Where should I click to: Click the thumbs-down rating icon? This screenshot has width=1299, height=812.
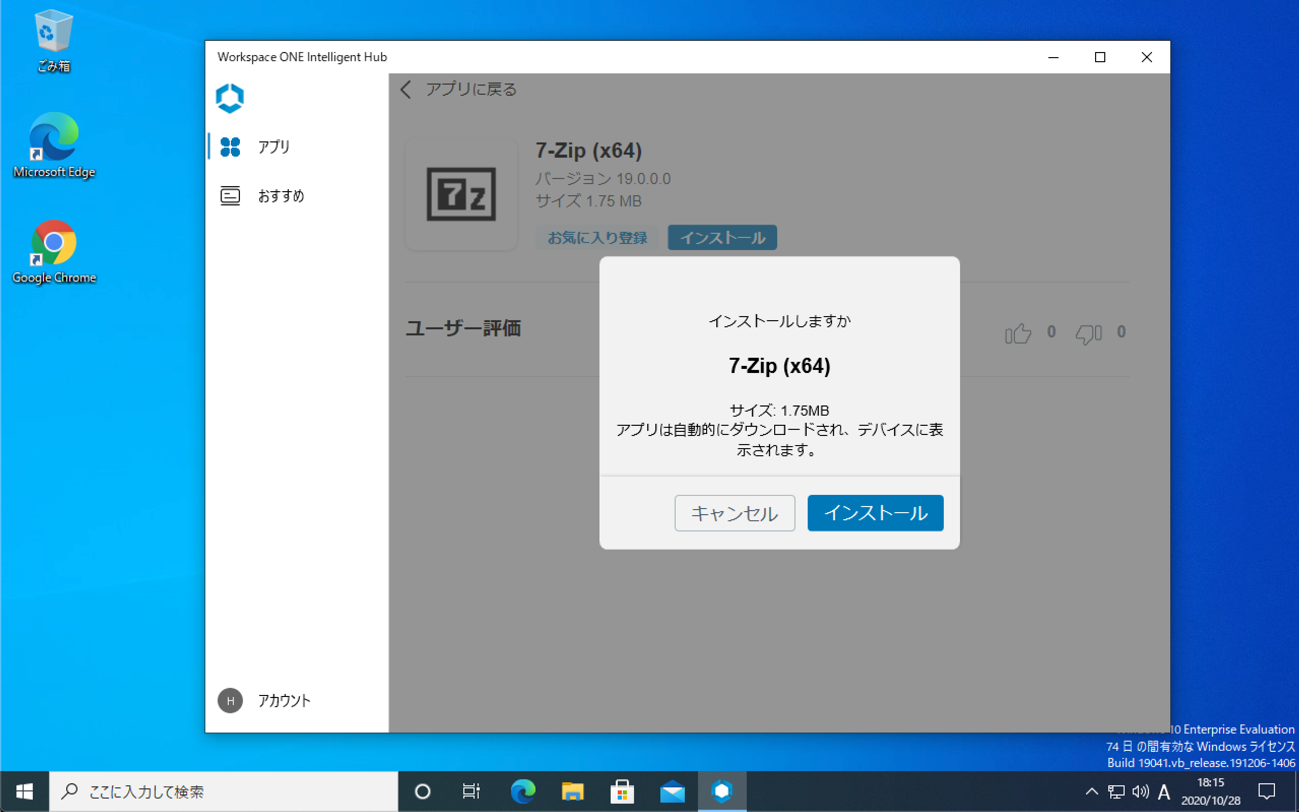point(1088,333)
